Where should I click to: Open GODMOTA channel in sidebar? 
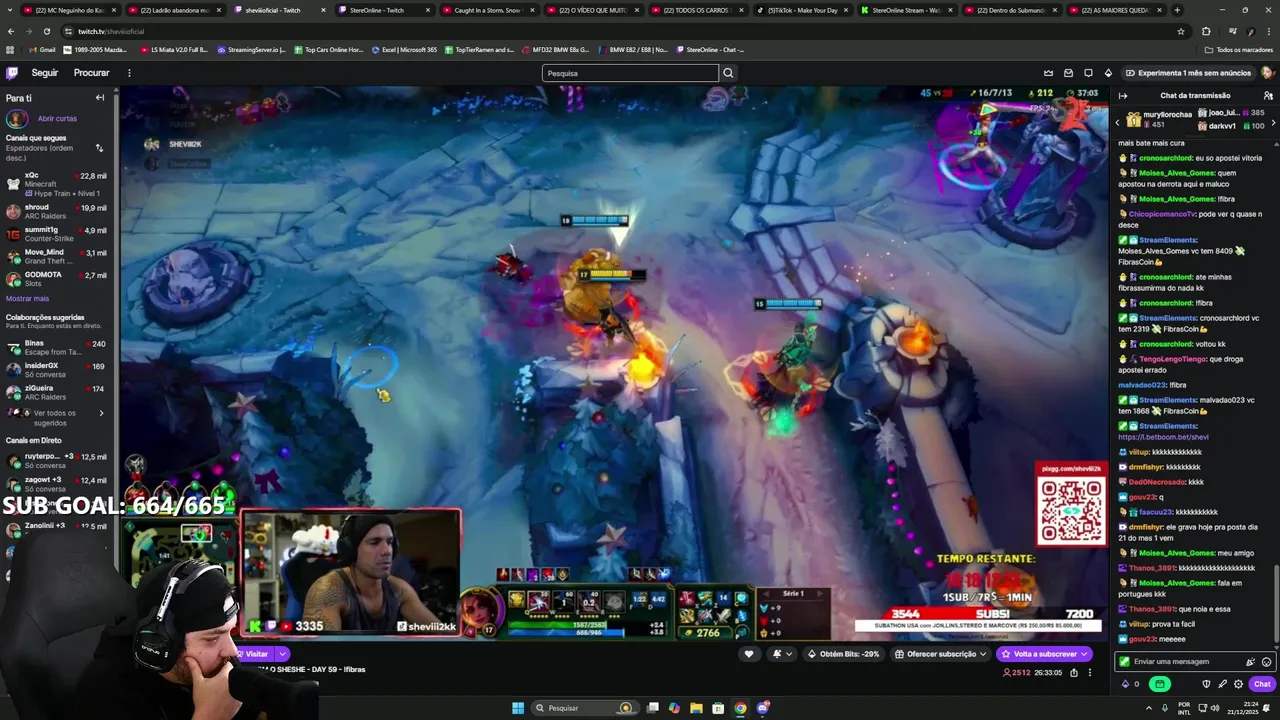click(56, 278)
